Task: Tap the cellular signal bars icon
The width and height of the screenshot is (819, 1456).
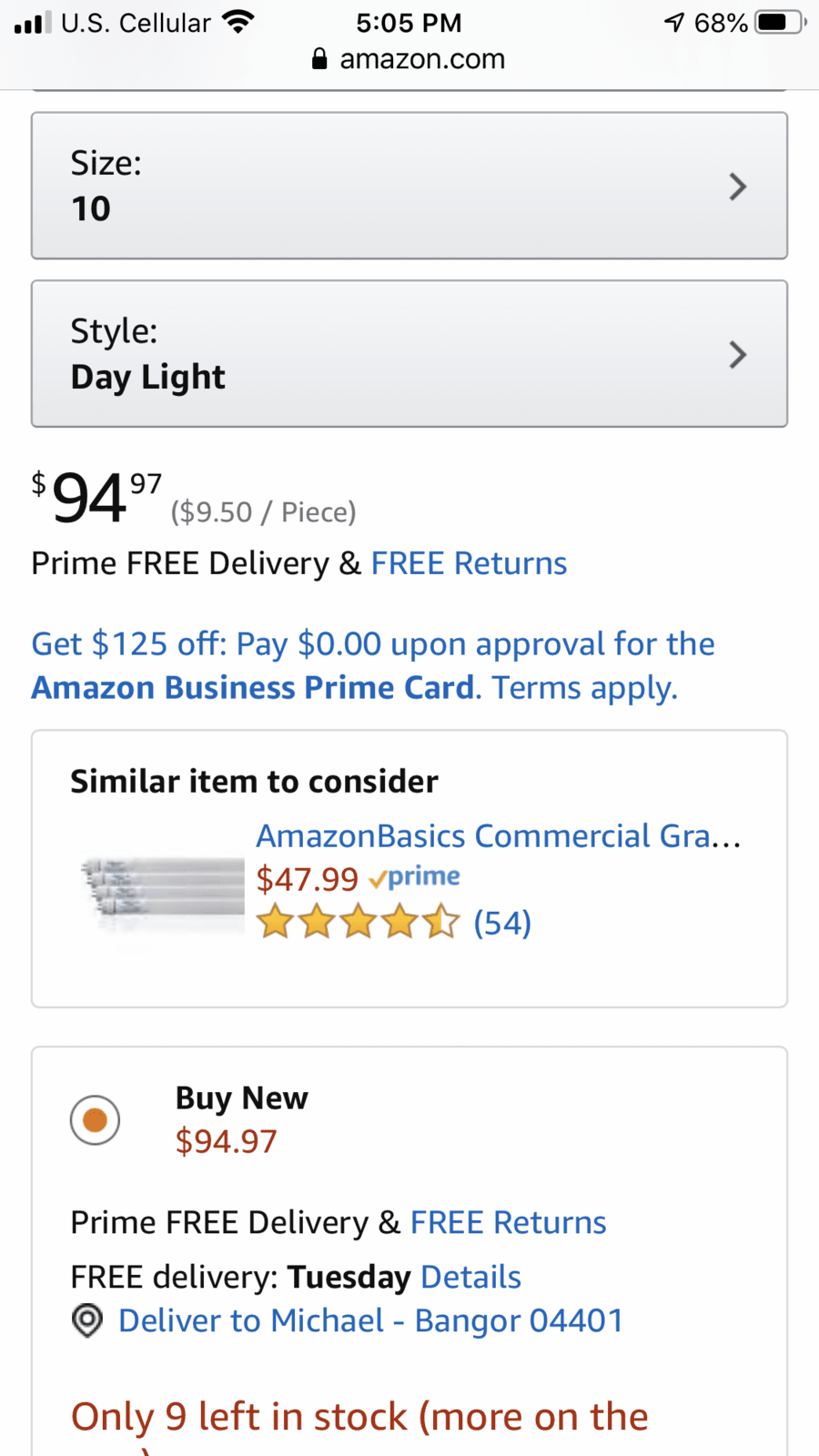Action: tap(33, 22)
